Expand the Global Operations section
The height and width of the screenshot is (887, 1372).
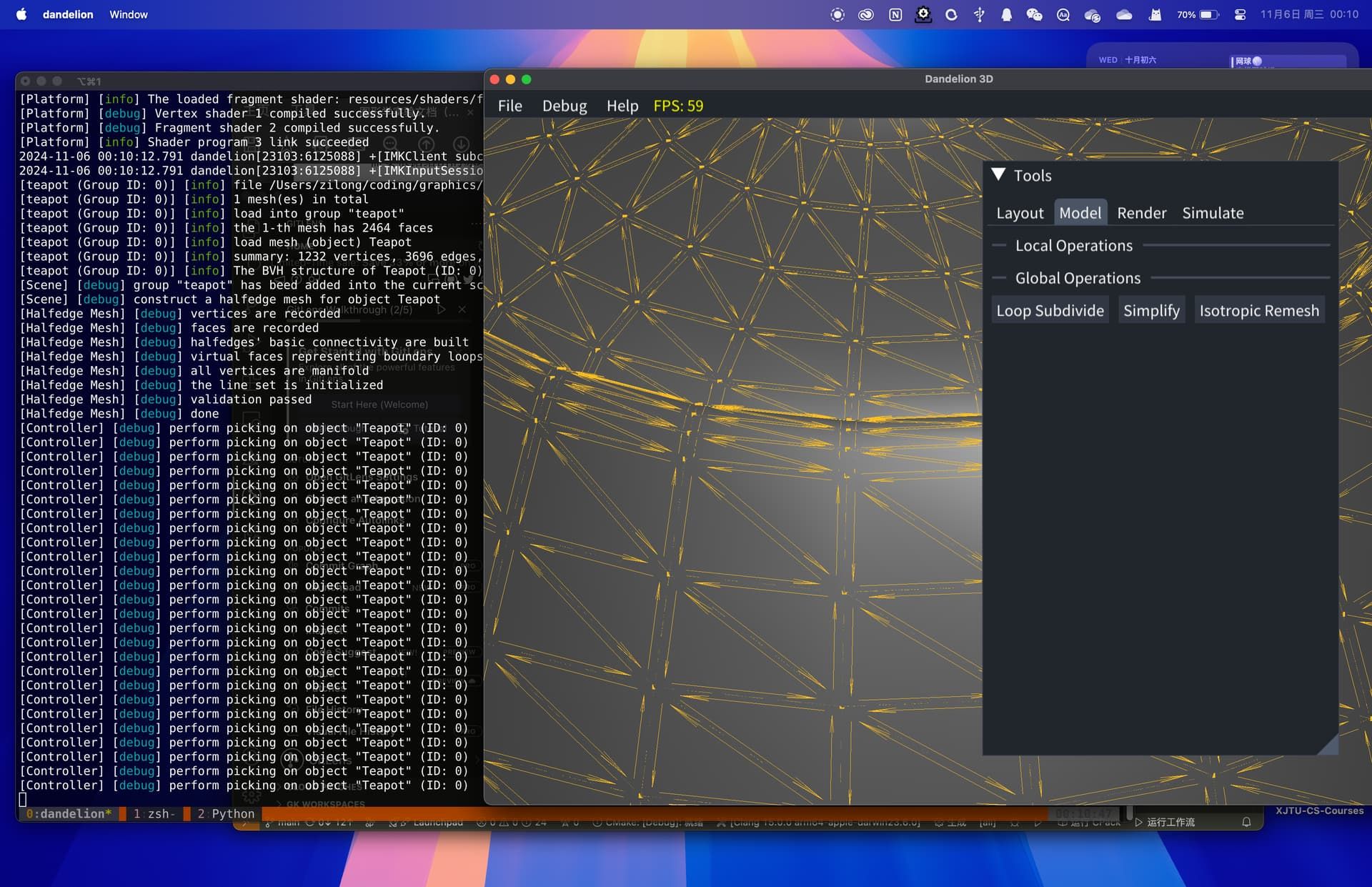[1078, 278]
